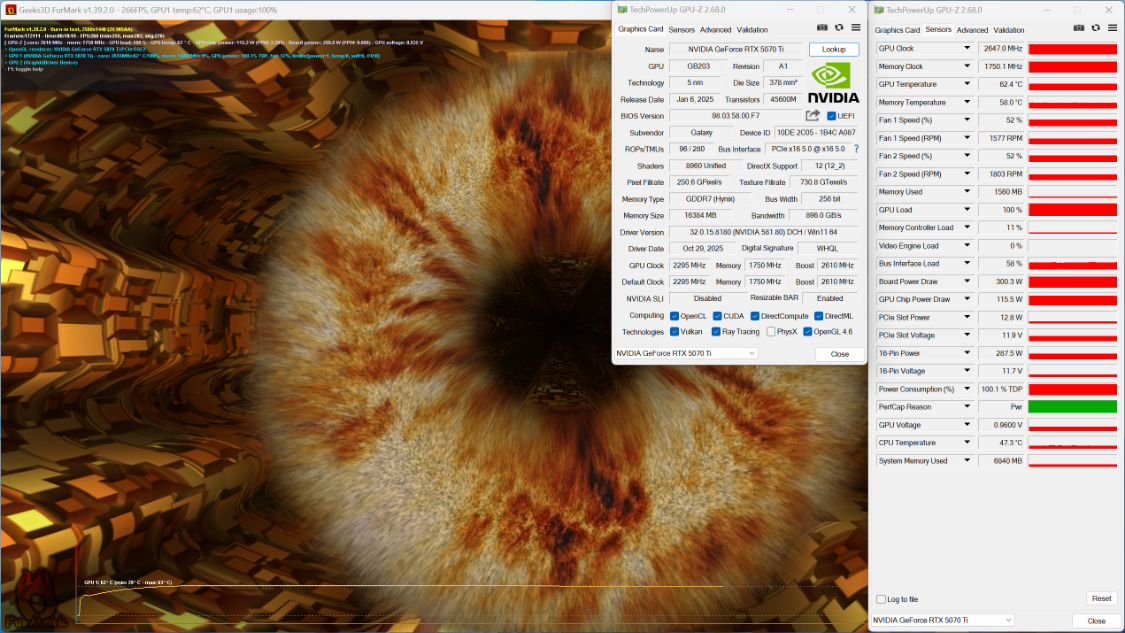This screenshot has width=1125, height=633.
Task: Expand the GPU Temperature sensor dropdown
Action: 966,84
